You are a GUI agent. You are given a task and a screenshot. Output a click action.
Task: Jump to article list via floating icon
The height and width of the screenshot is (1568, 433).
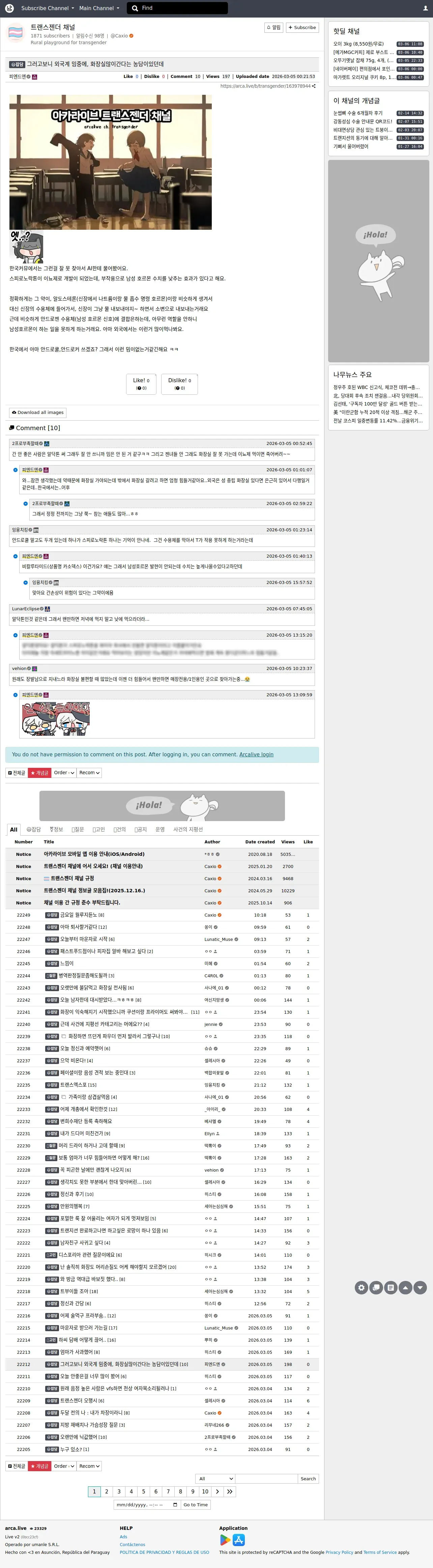click(x=391, y=1287)
